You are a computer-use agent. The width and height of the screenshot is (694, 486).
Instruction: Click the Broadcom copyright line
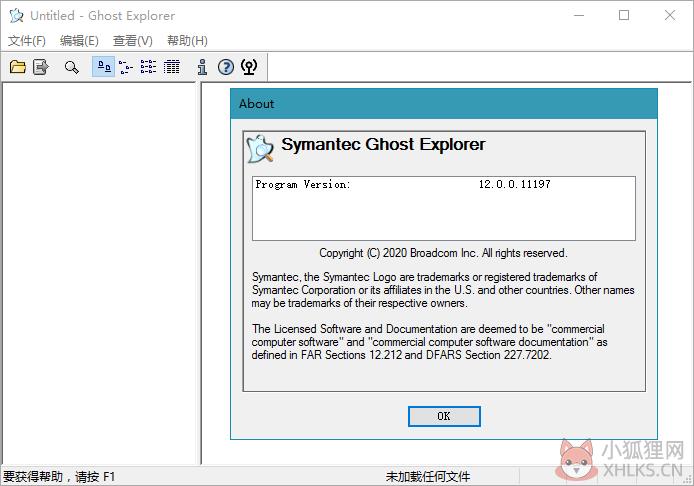443,253
